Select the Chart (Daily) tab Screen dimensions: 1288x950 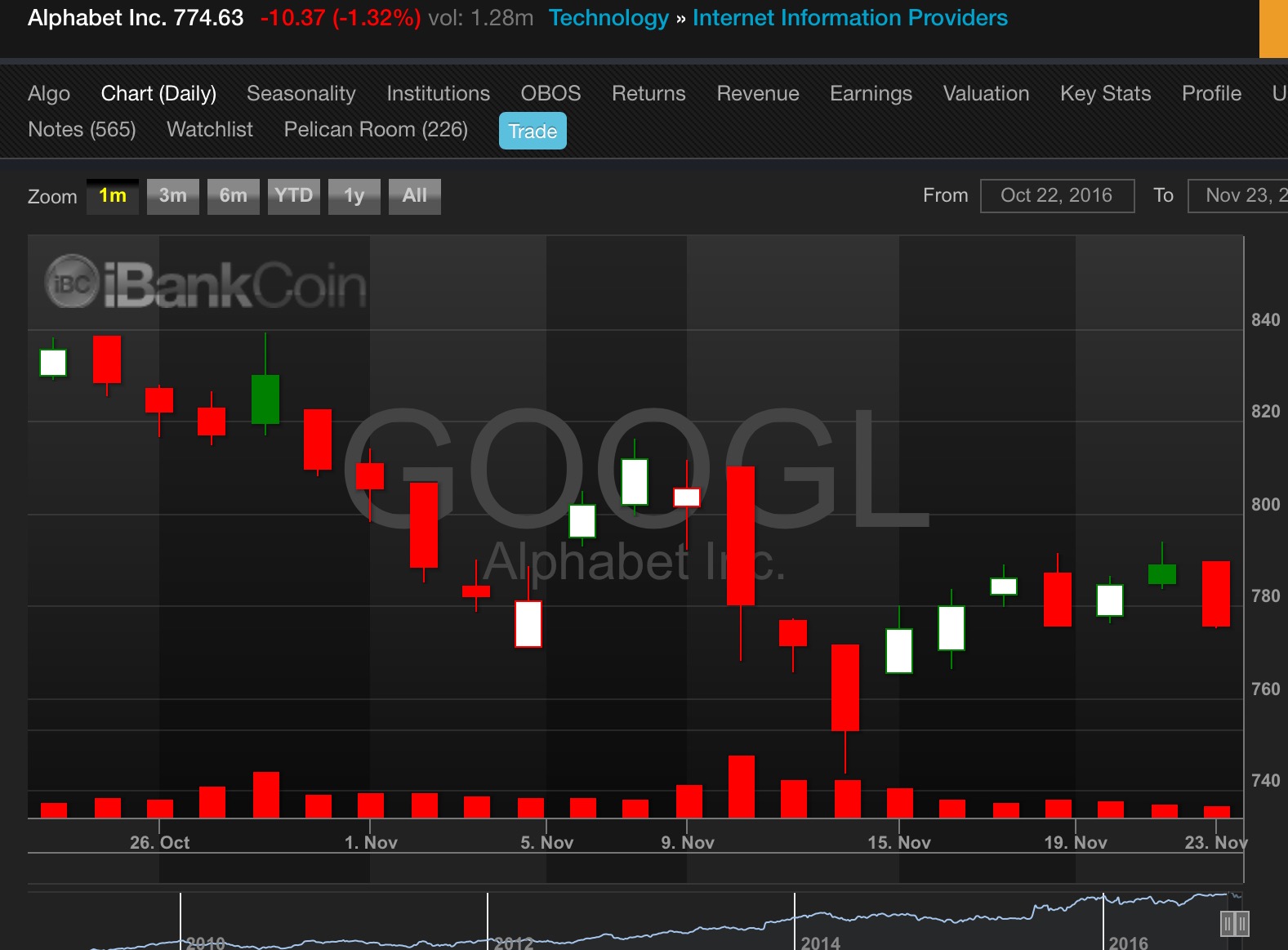158,94
